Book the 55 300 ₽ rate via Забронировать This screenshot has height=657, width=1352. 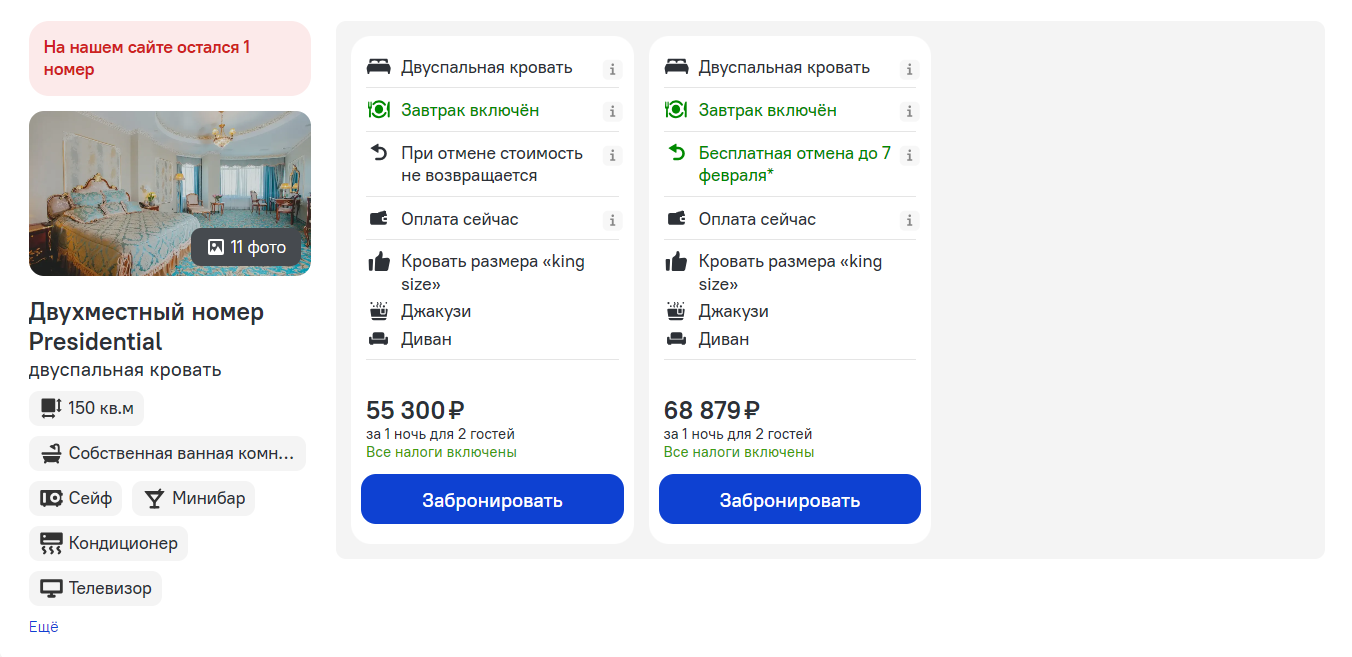point(492,499)
